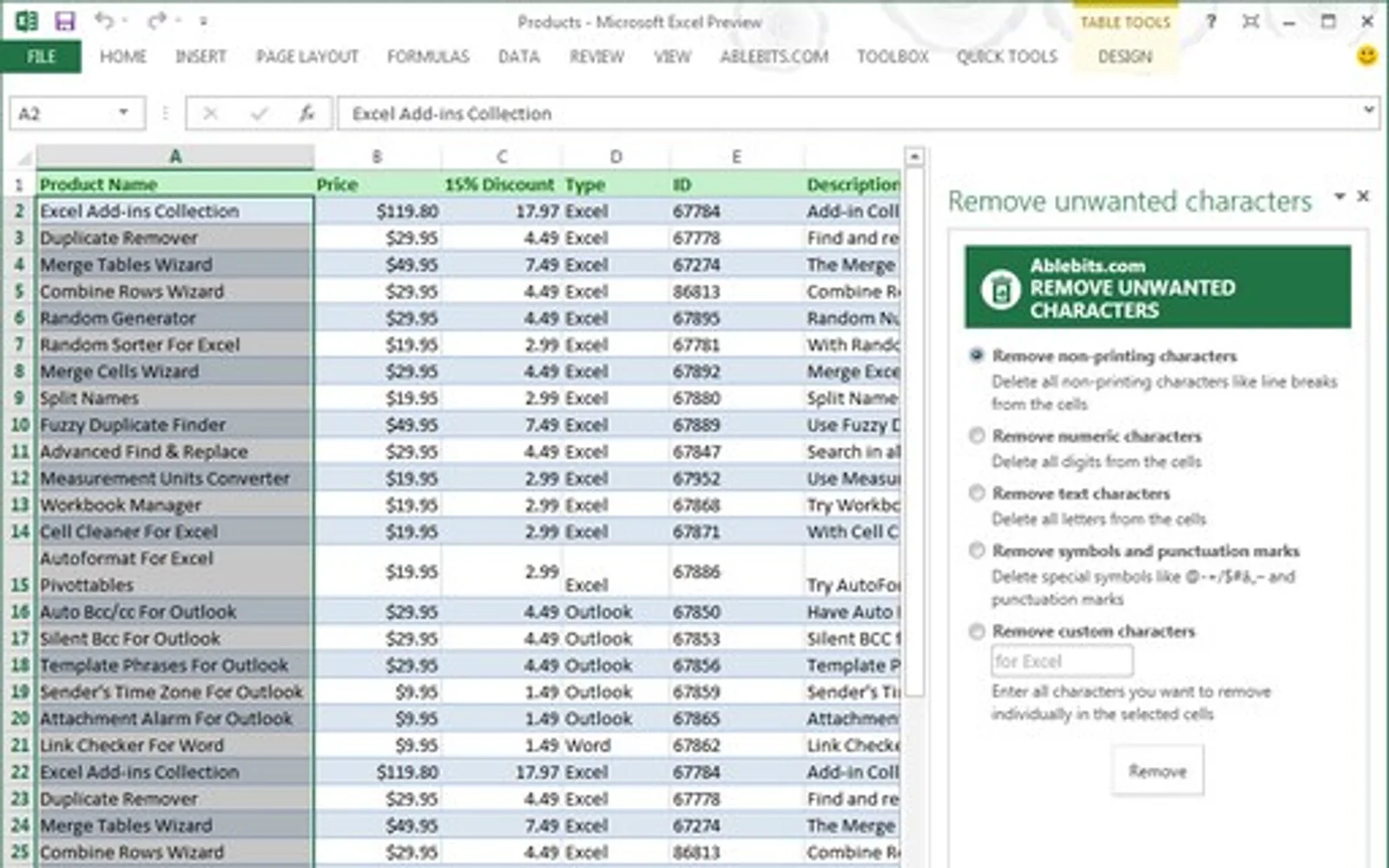Open the task pane options menu arrow
The height and width of the screenshot is (868, 1389).
pos(1340,196)
